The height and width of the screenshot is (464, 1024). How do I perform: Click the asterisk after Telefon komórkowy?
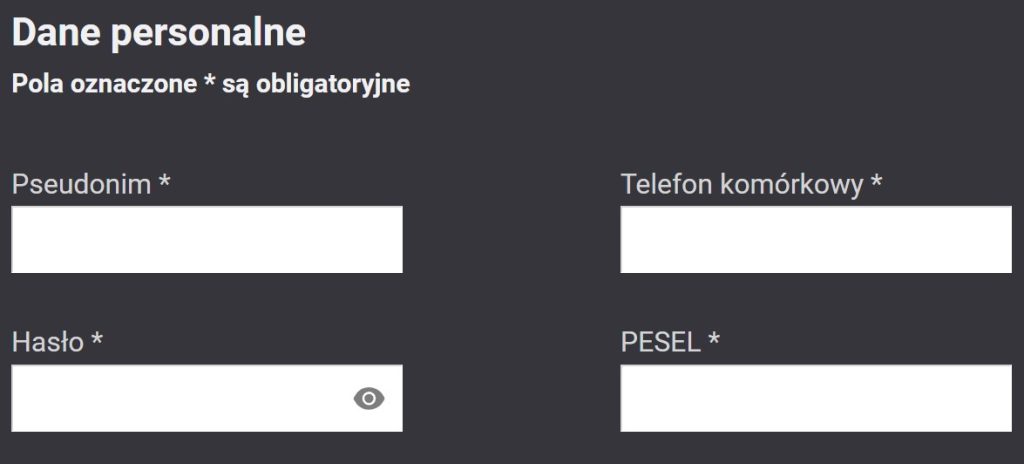(876, 183)
